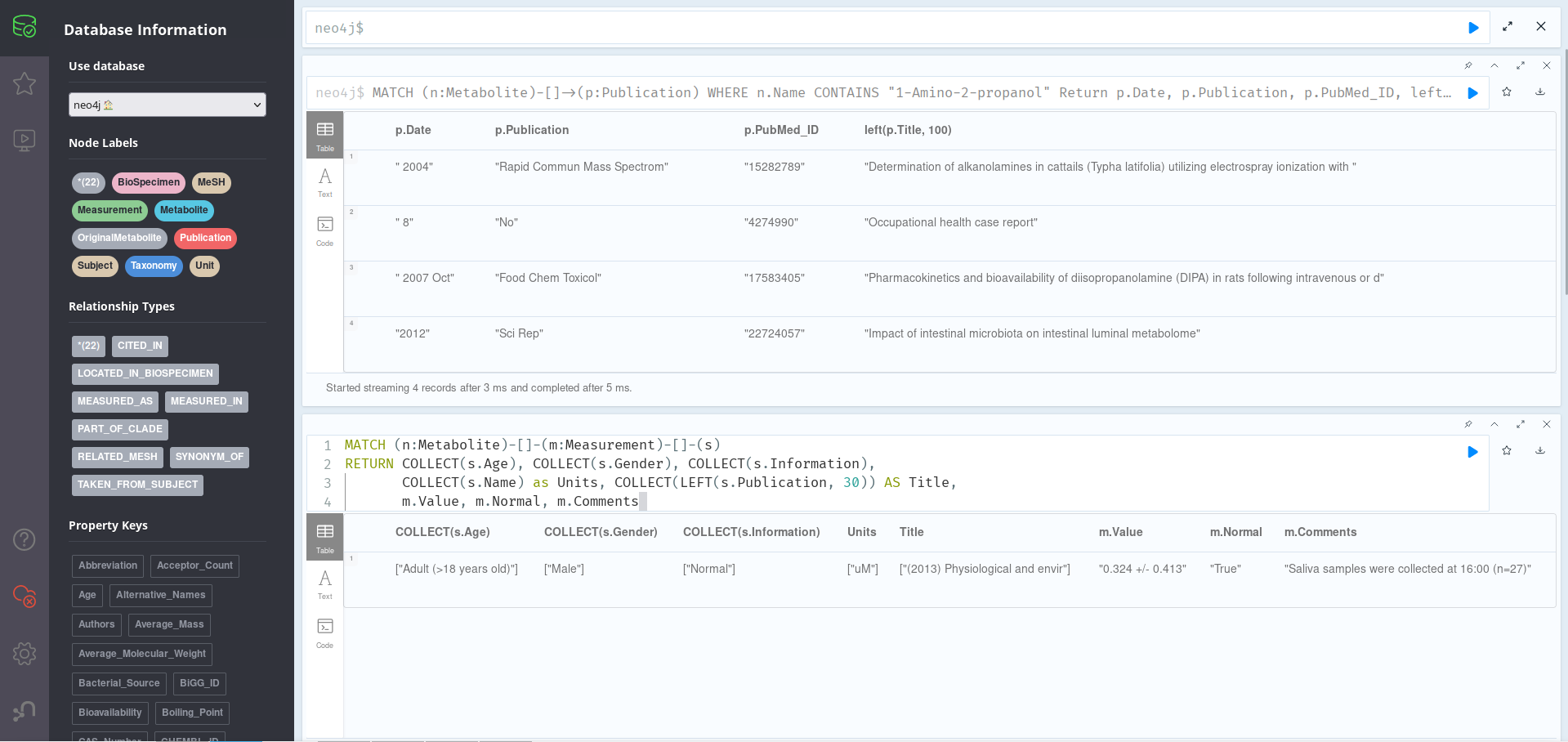The height and width of the screenshot is (742, 1568).
Task: Click the Measurement Cypher query editor text
Action: [897, 474]
